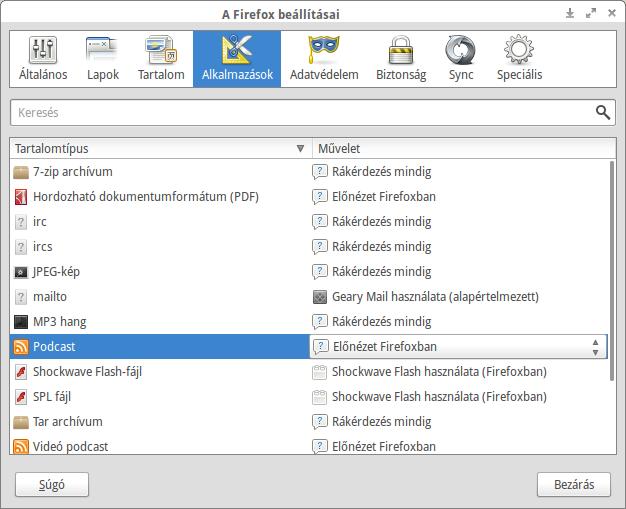Select the mailto content type

[x=310, y=297]
